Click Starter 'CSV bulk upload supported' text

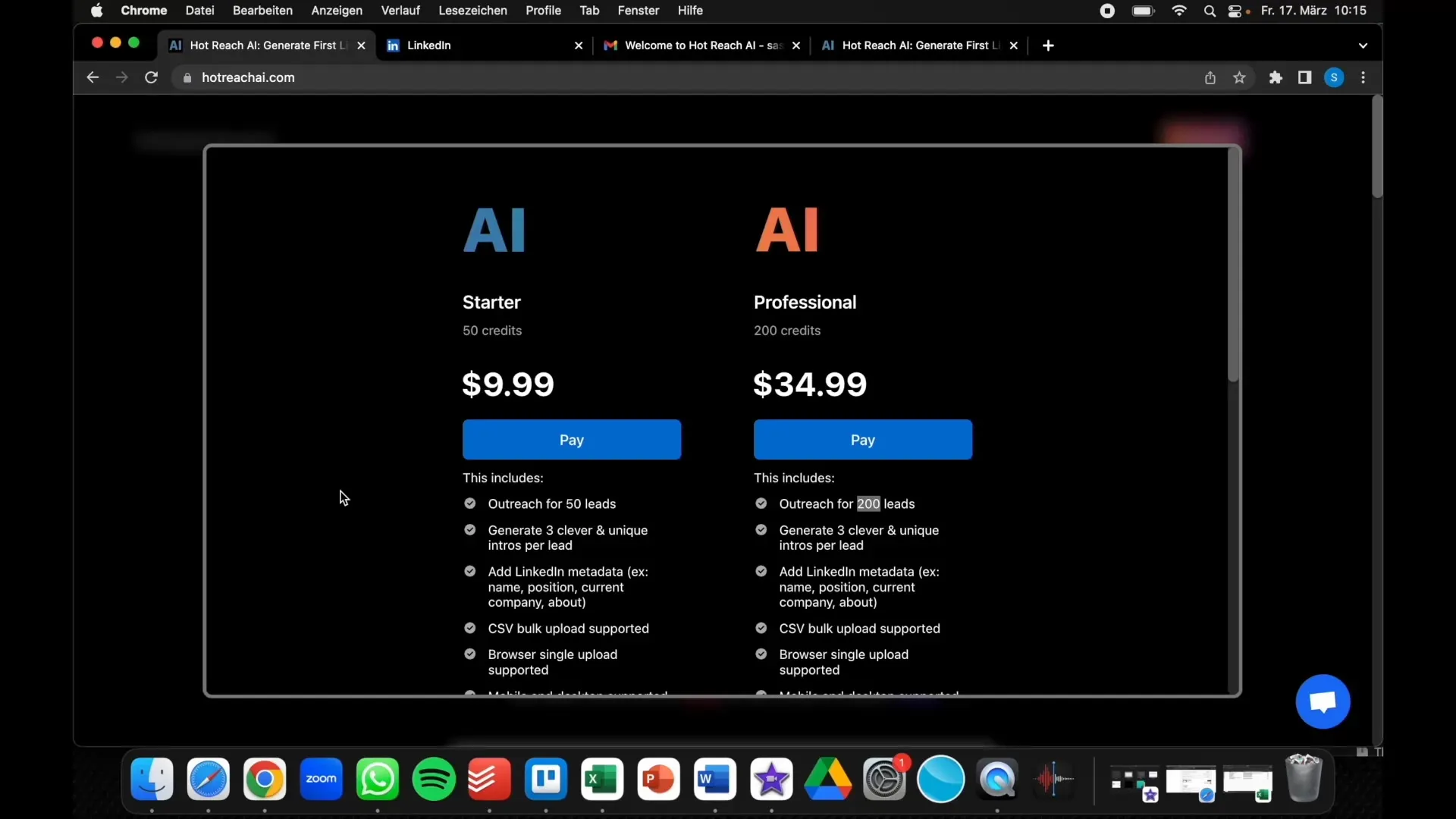click(569, 629)
